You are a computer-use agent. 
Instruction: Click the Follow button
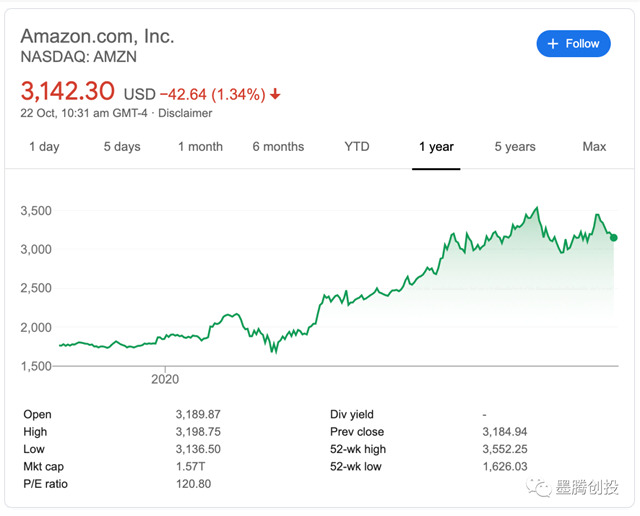tap(573, 43)
